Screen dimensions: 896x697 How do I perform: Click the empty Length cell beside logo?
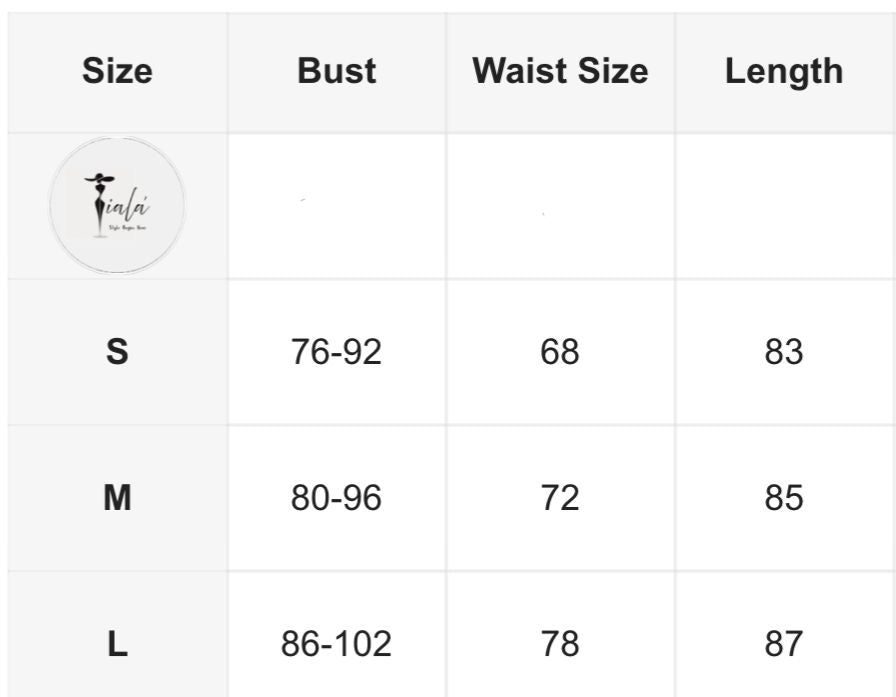pos(786,206)
